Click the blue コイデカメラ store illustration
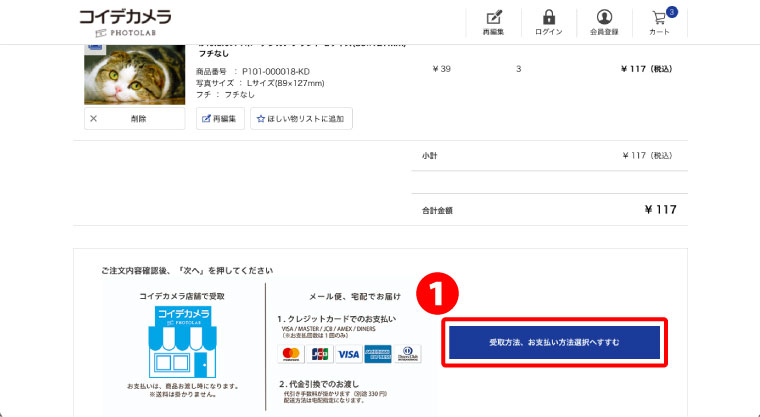Image resolution: width=760 pixels, height=417 pixels. (x=182, y=342)
